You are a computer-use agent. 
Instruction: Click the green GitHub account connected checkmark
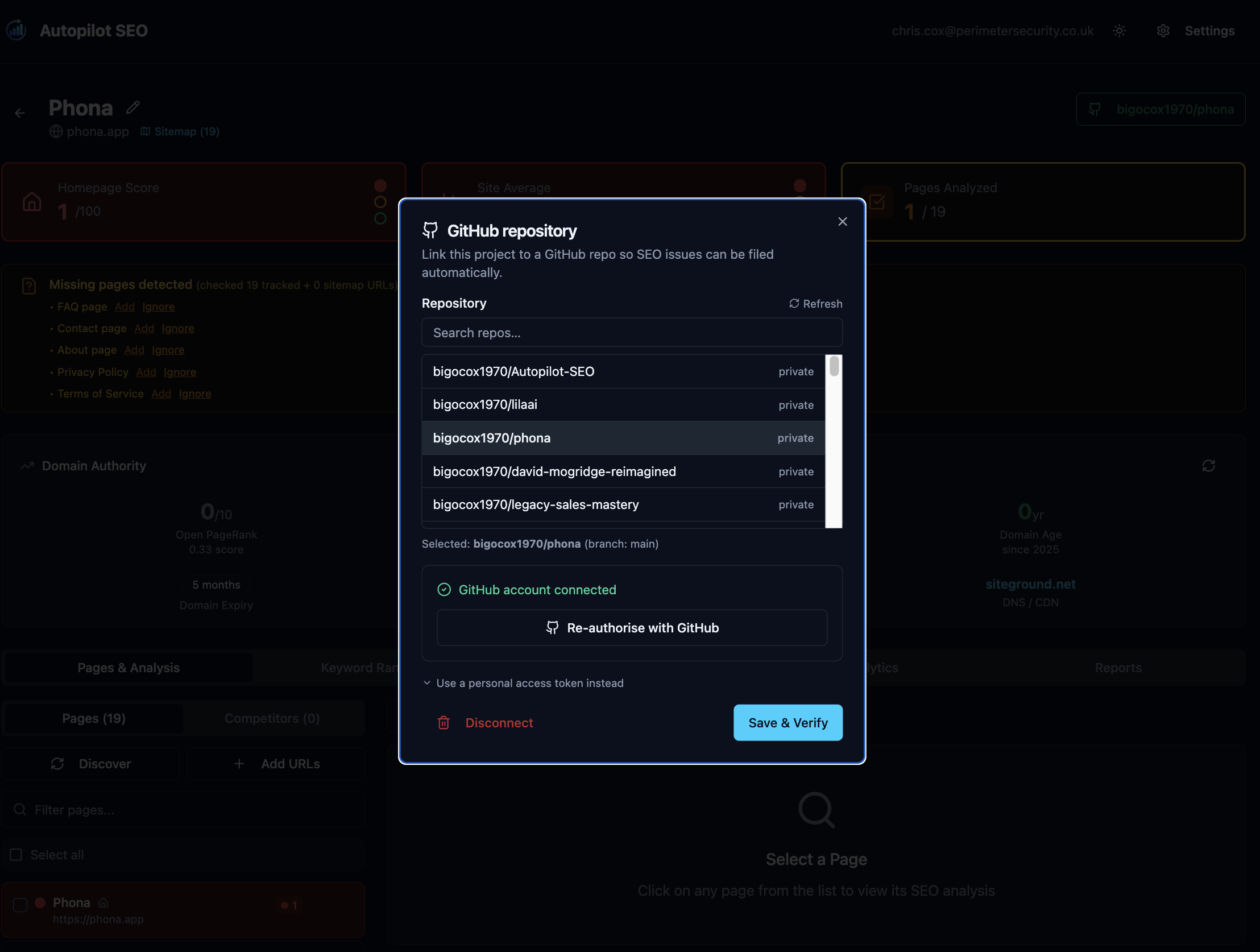coord(444,590)
